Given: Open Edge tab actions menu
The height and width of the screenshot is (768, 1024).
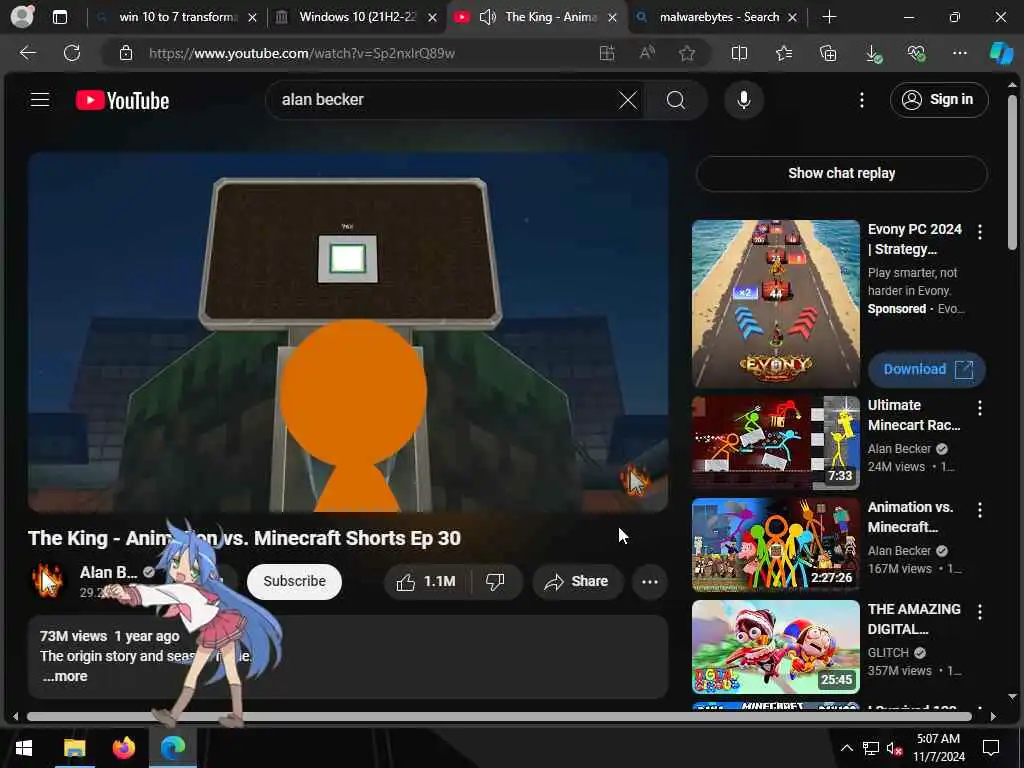Looking at the screenshot, I should click(x=59, y=17).
